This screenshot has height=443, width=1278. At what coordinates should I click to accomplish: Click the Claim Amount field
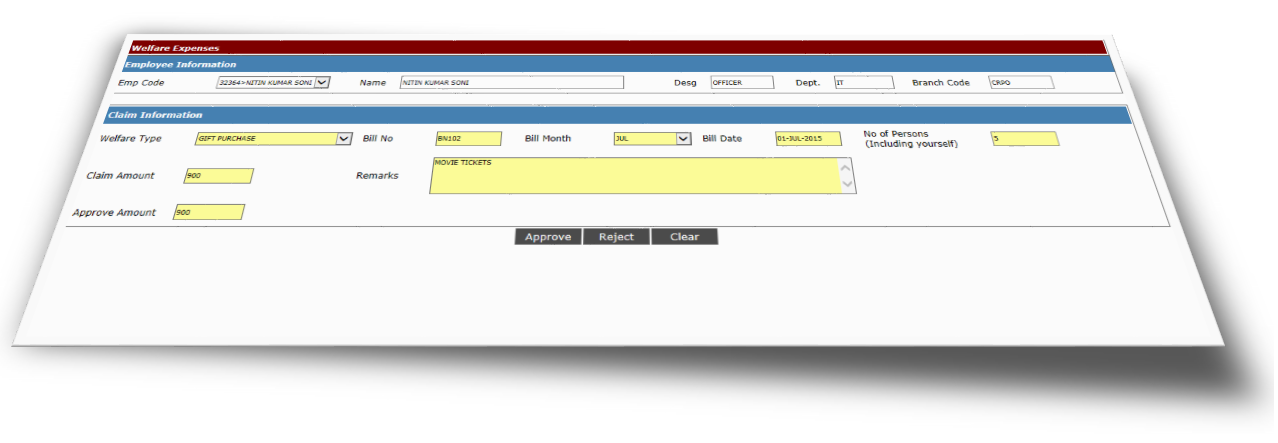tap(218, 176)
